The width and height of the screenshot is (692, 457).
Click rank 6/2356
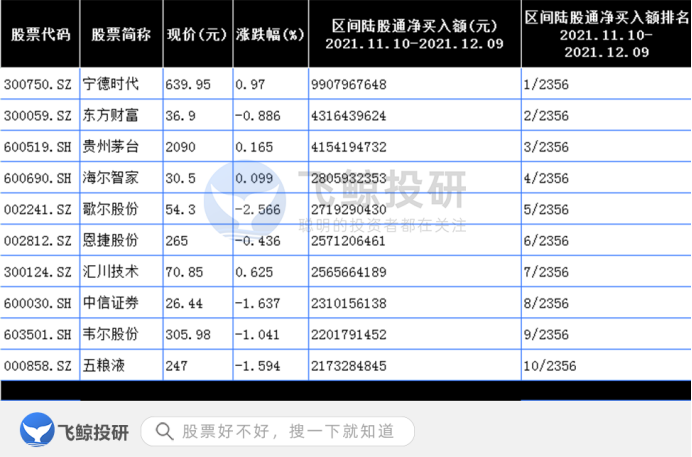(x=546, y=241)
